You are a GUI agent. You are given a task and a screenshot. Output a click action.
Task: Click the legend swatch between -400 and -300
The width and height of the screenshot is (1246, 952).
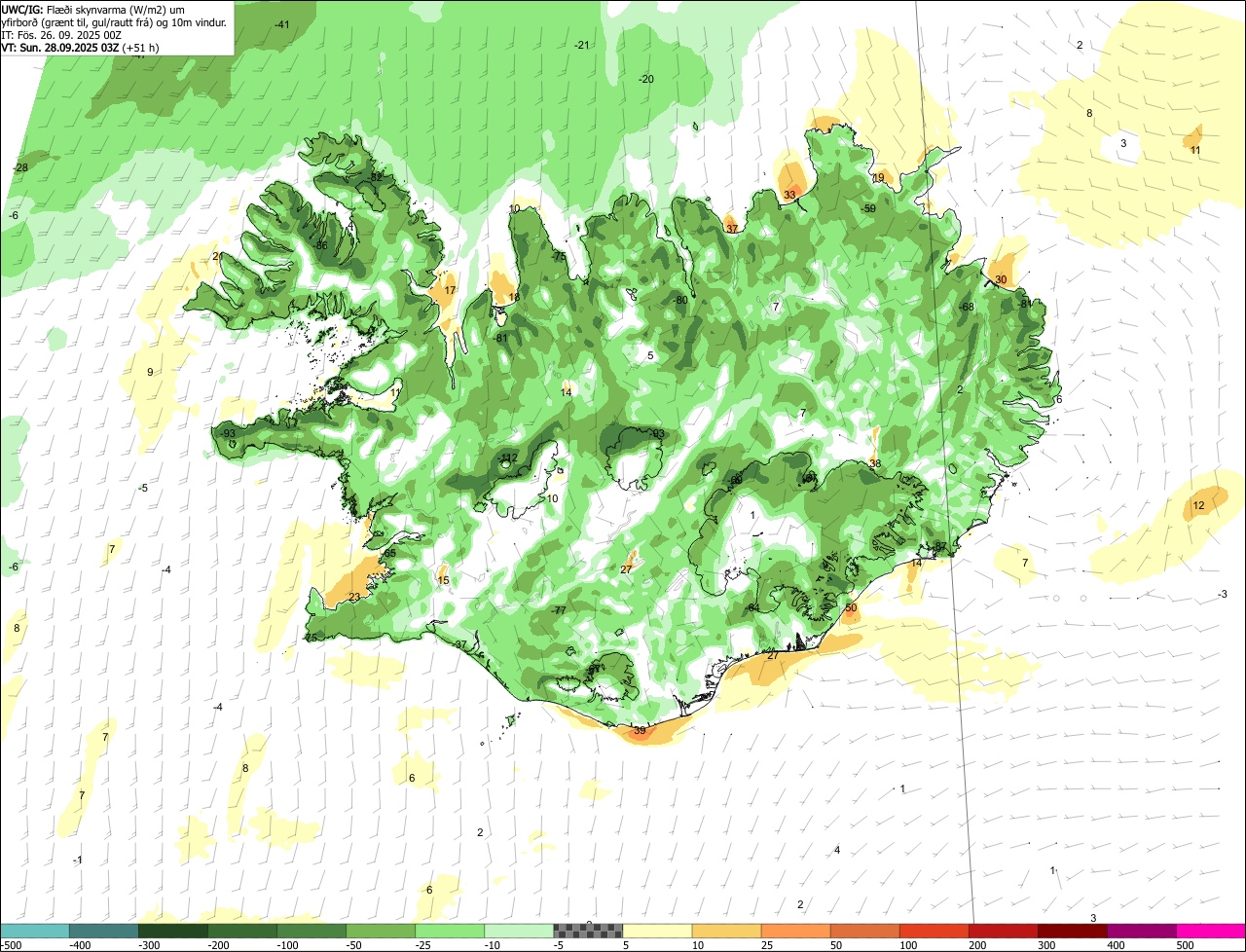(104, 932)
